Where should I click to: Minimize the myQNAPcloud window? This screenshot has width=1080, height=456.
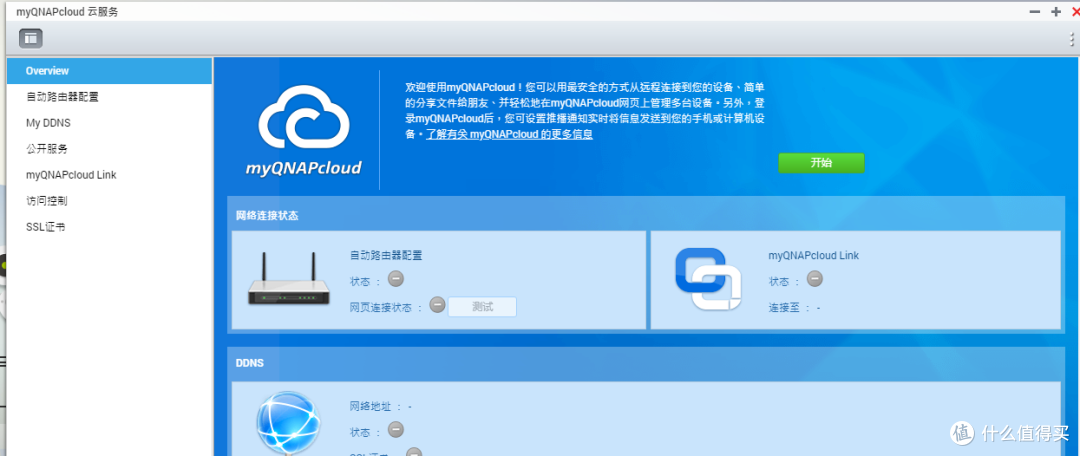pos(1034,12)
